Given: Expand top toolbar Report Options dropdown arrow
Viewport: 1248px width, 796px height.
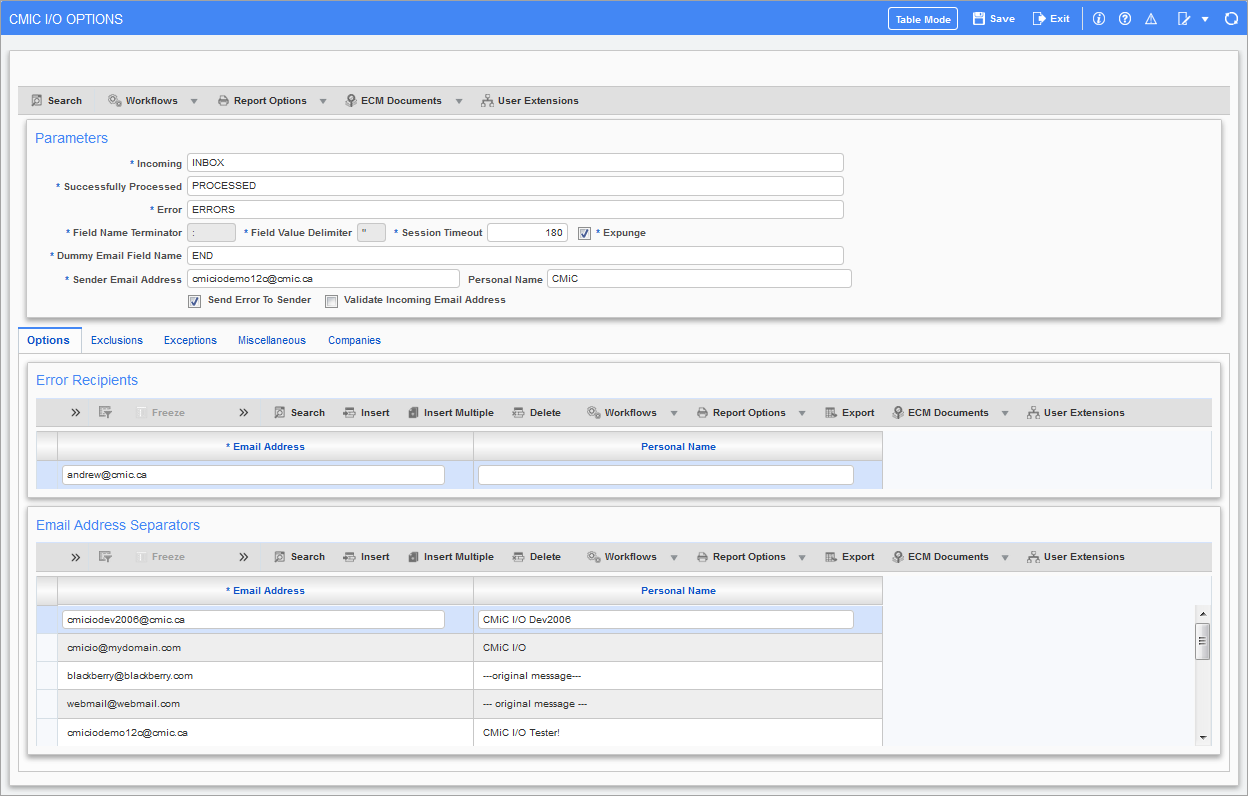Looking at the screenshot, I should tap(323, 101).
